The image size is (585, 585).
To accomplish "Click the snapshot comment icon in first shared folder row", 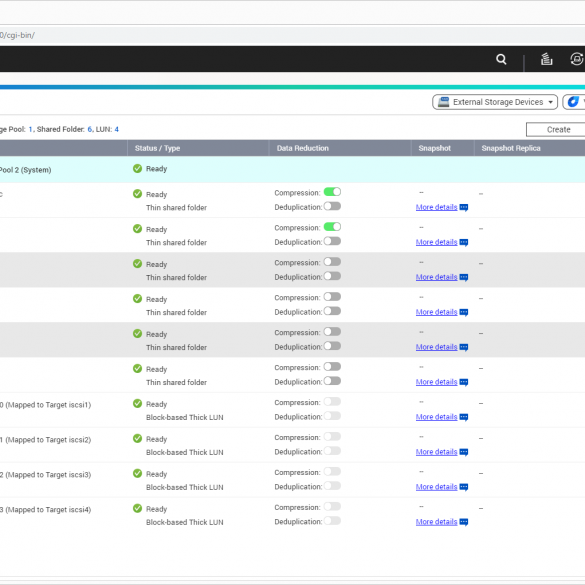I will pyautogui.click(x=464, y=207).
